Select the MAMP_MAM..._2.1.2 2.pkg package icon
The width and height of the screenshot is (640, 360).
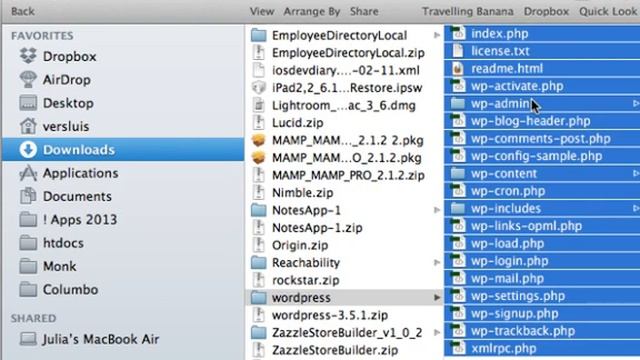259,140
